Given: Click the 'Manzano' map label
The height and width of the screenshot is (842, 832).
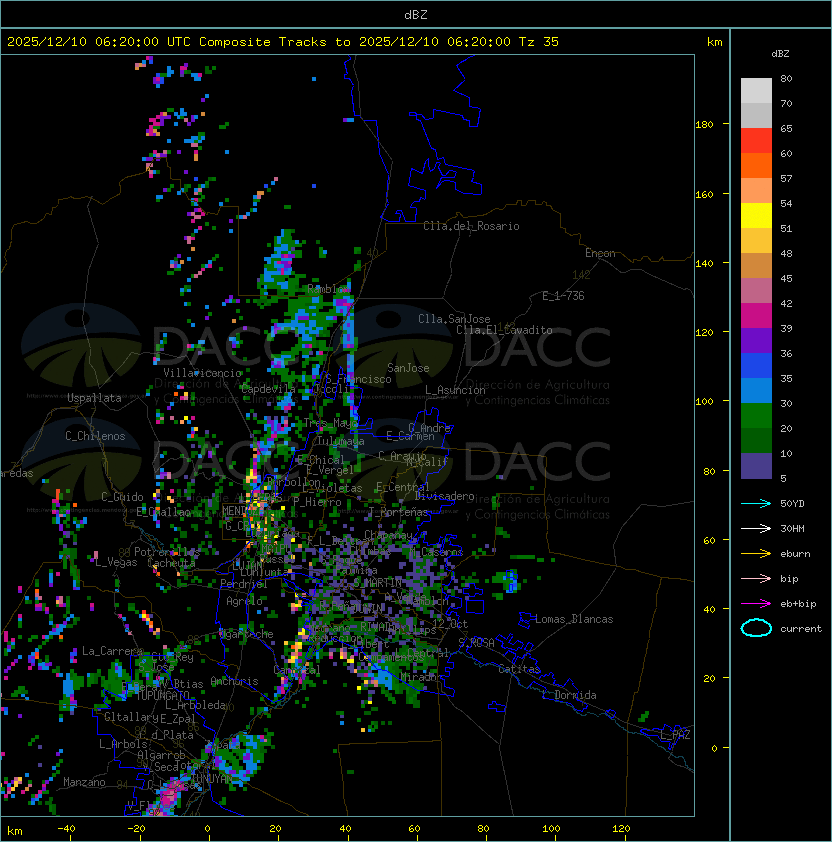Looking at the screenshot, I should tap(84, 782).
